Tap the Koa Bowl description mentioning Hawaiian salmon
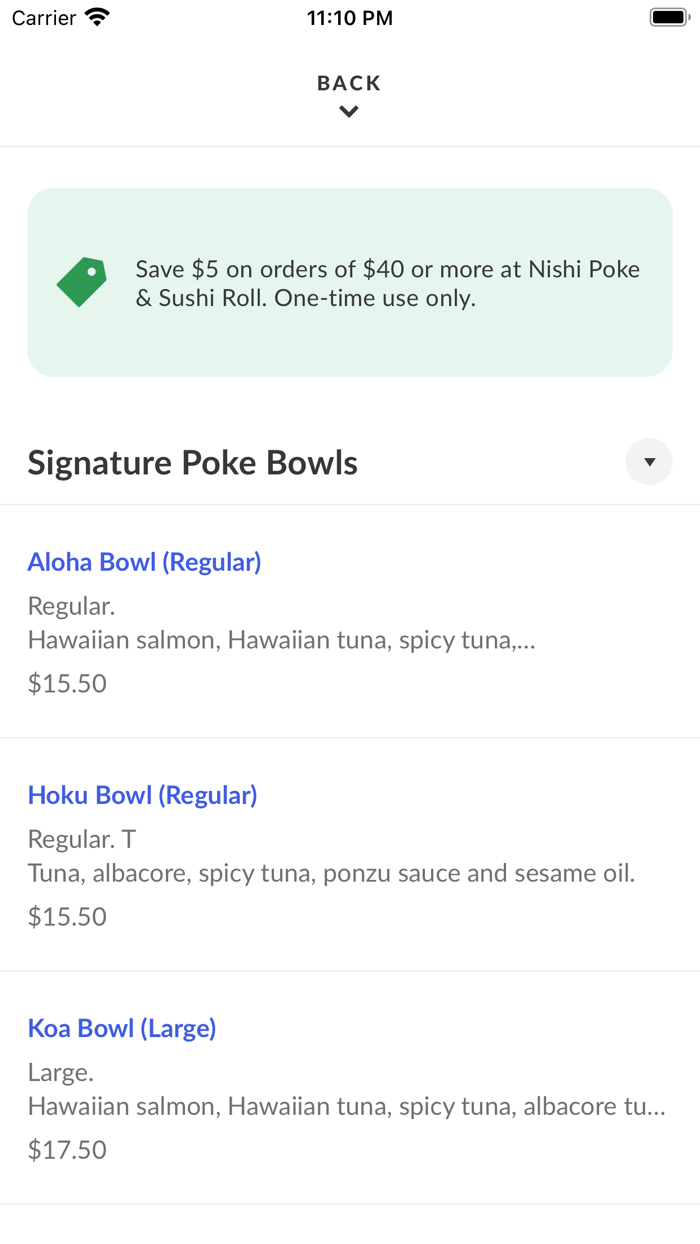The width and height of the screenshot is (700, 1244). (x=346, y=1107)
